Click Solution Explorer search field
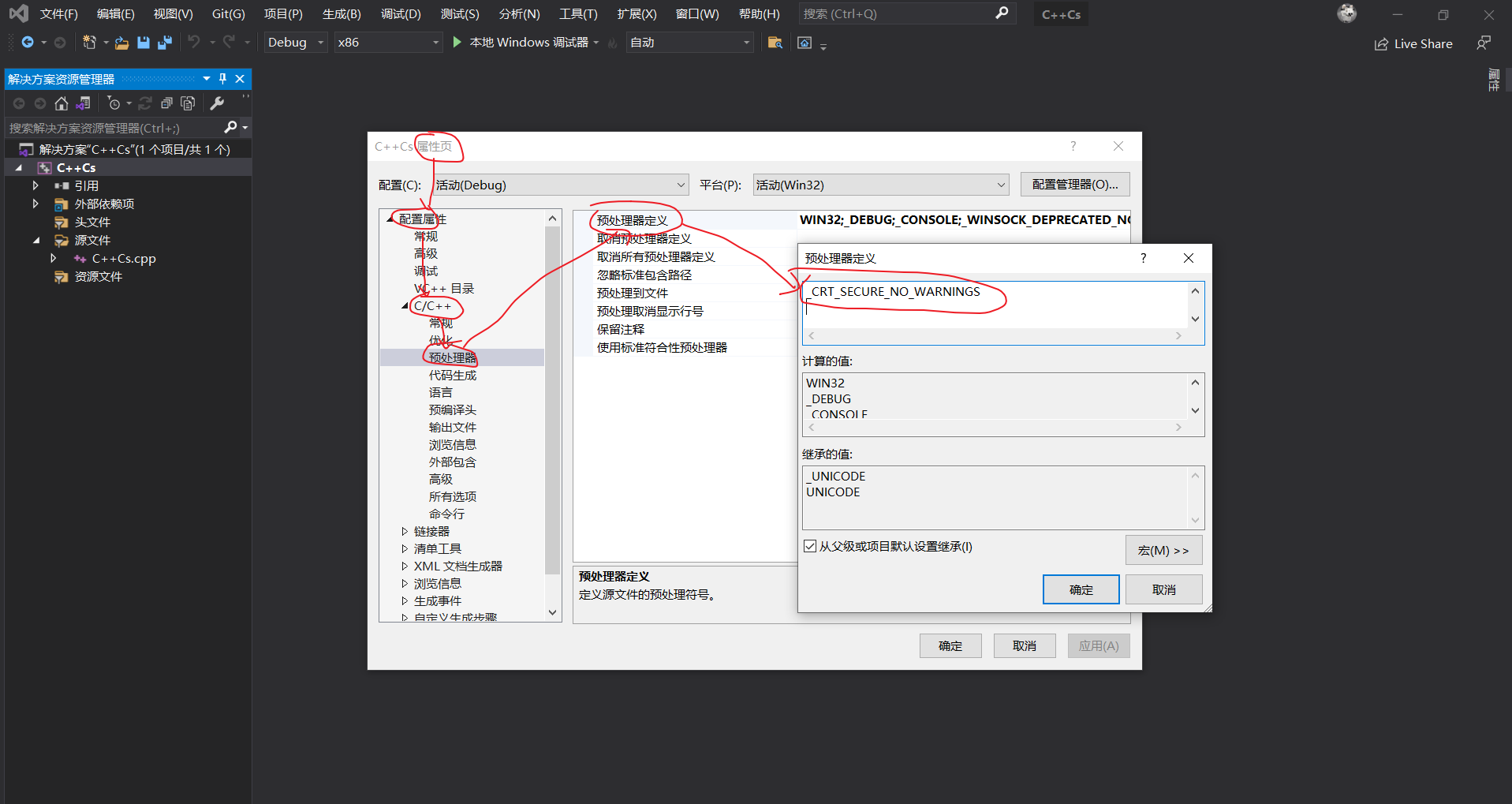Viewport: 1512px width, 804px height. tap(114, 128)
